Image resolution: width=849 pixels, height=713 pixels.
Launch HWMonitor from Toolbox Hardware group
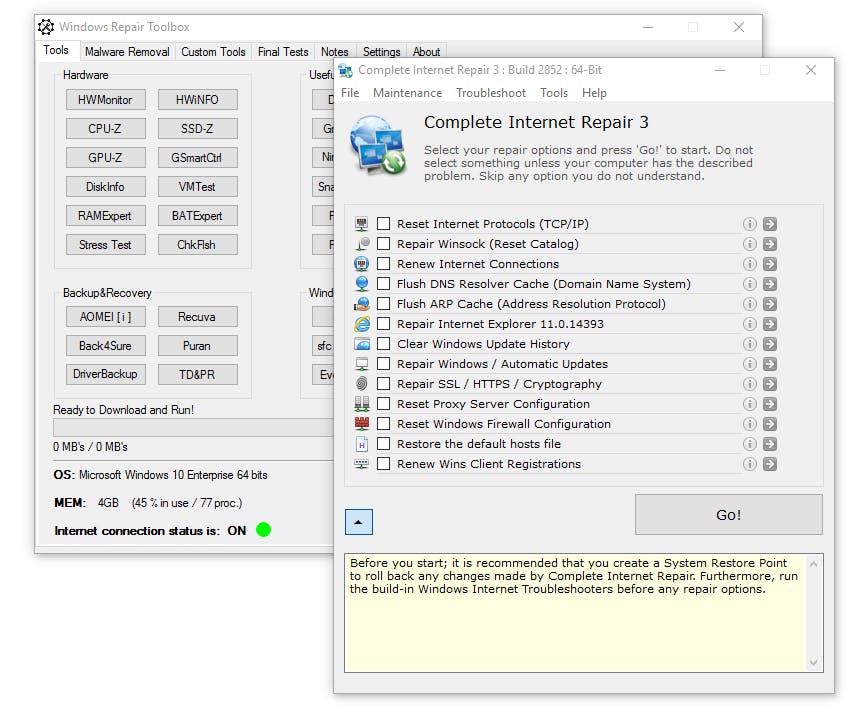point(106,100)
